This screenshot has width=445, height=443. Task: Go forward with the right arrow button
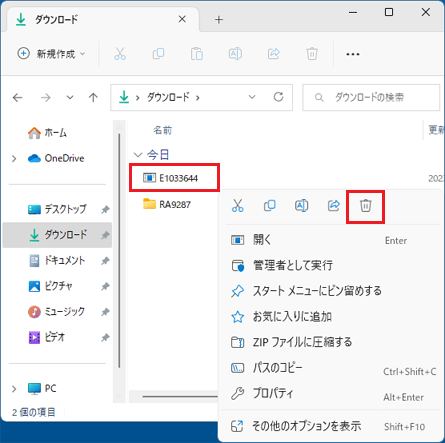(x=46, y=98)
